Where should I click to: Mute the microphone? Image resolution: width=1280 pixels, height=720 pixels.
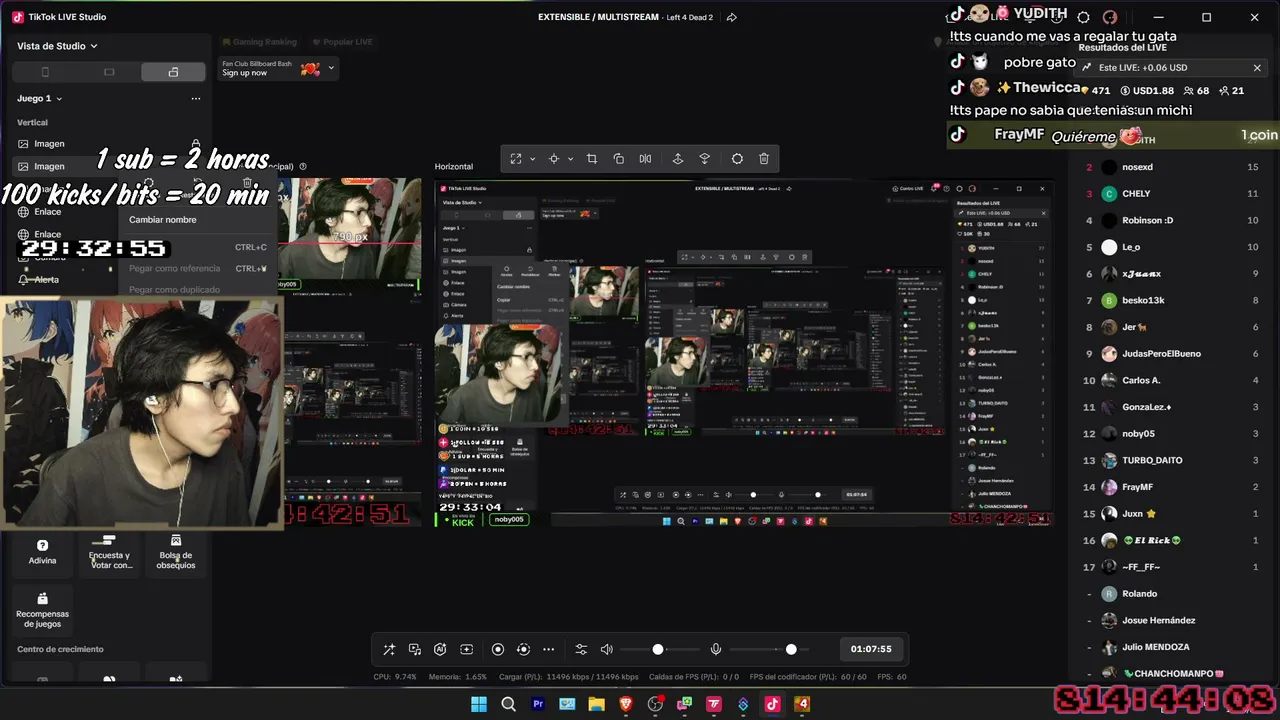[x=716, y=650]
